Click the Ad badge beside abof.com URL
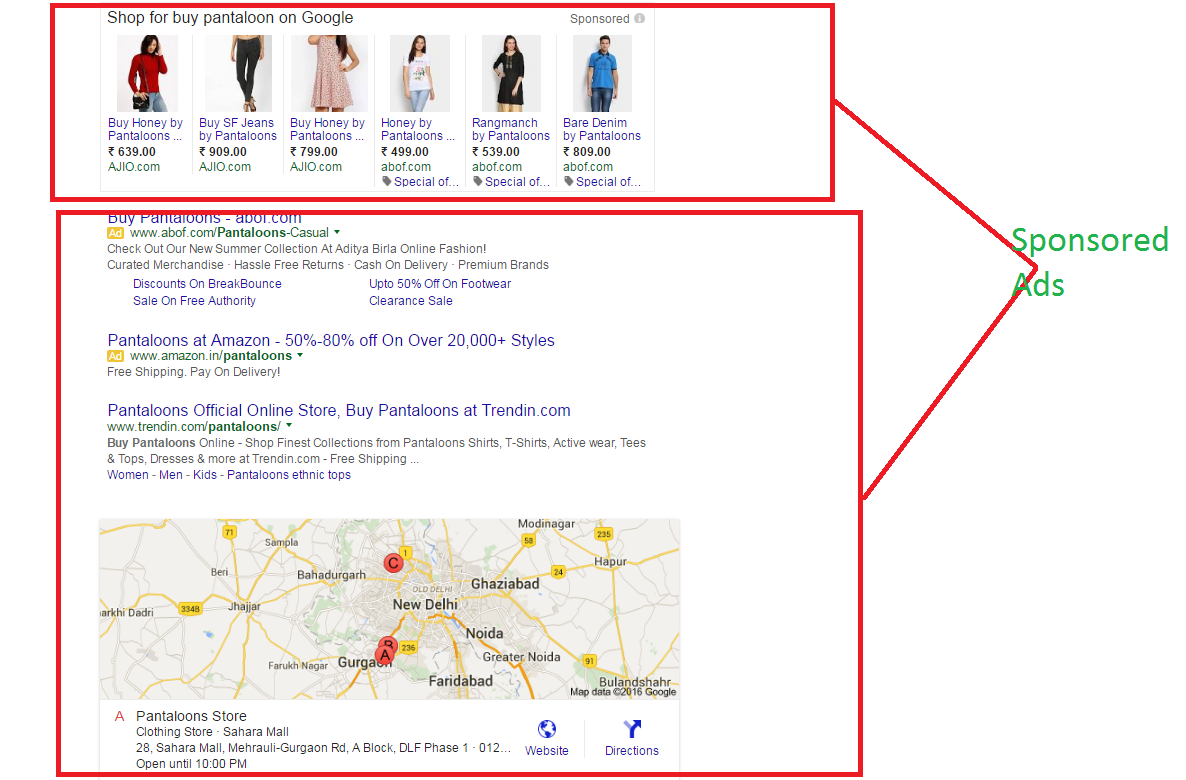 (116, 233)
